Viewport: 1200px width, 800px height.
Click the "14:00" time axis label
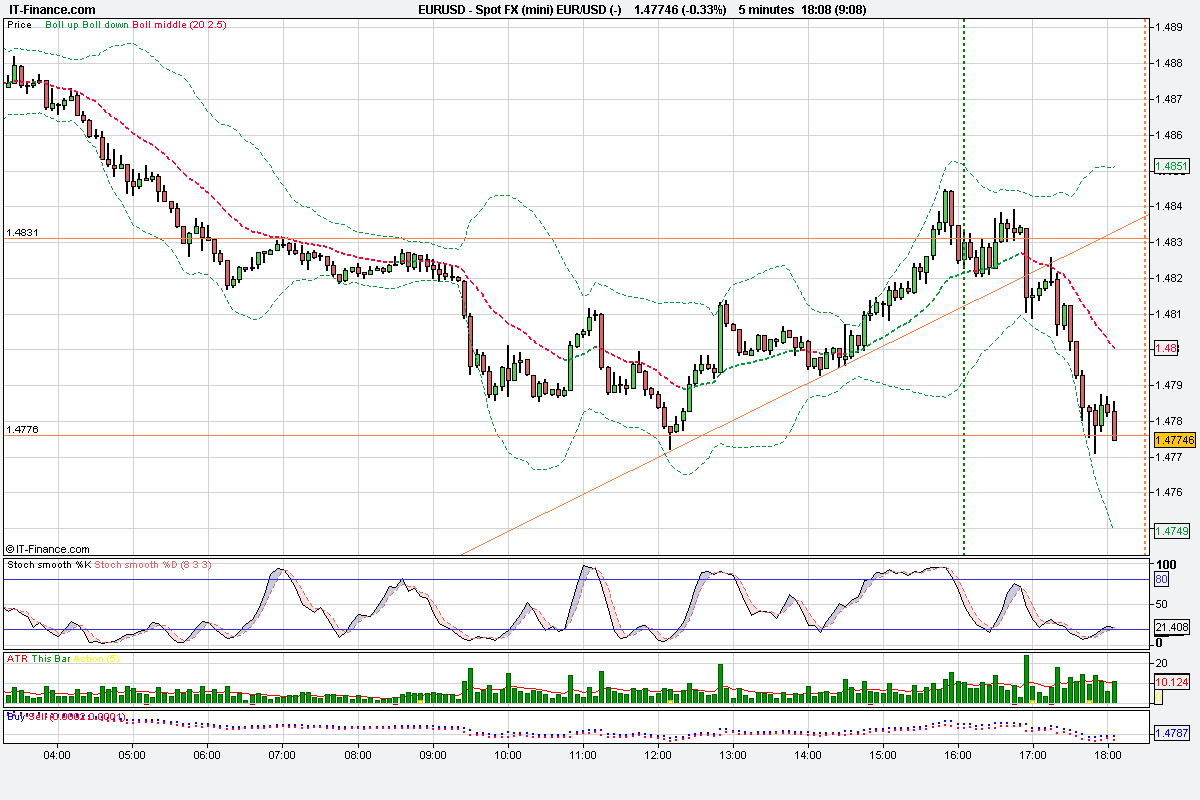(x=808, y=754)
